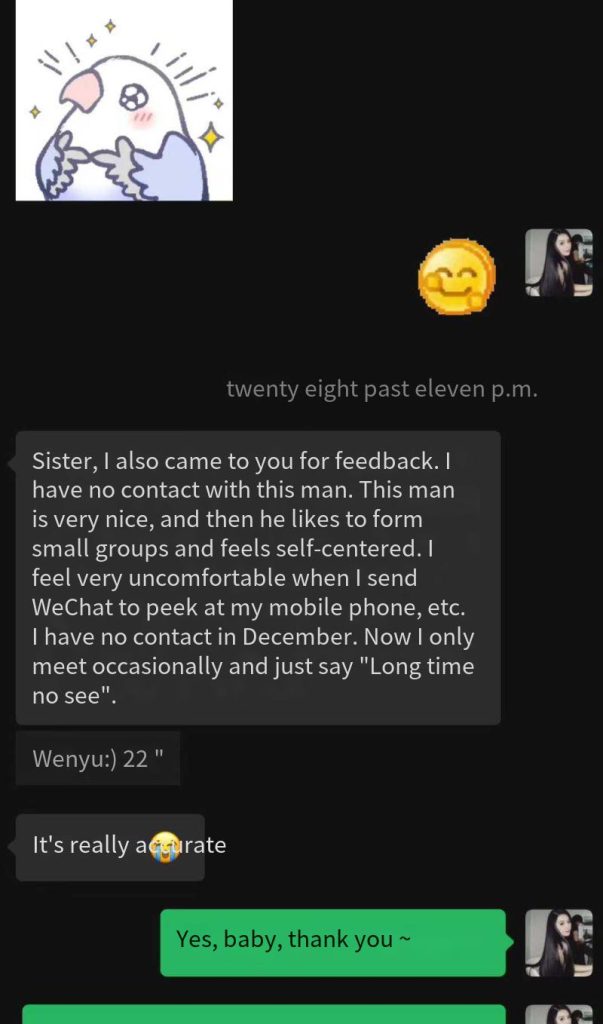Tap the smiling yellow emoji sticker
Viewport: 603px width, 1024px height.
[x=457, y=276]
